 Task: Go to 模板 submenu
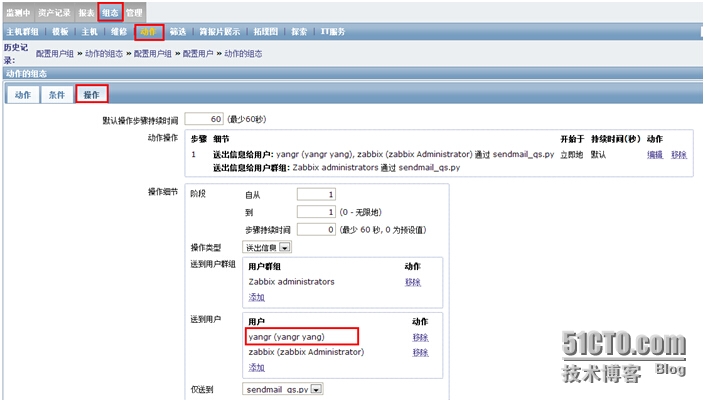pyautogui.click(x=60, y=31)
